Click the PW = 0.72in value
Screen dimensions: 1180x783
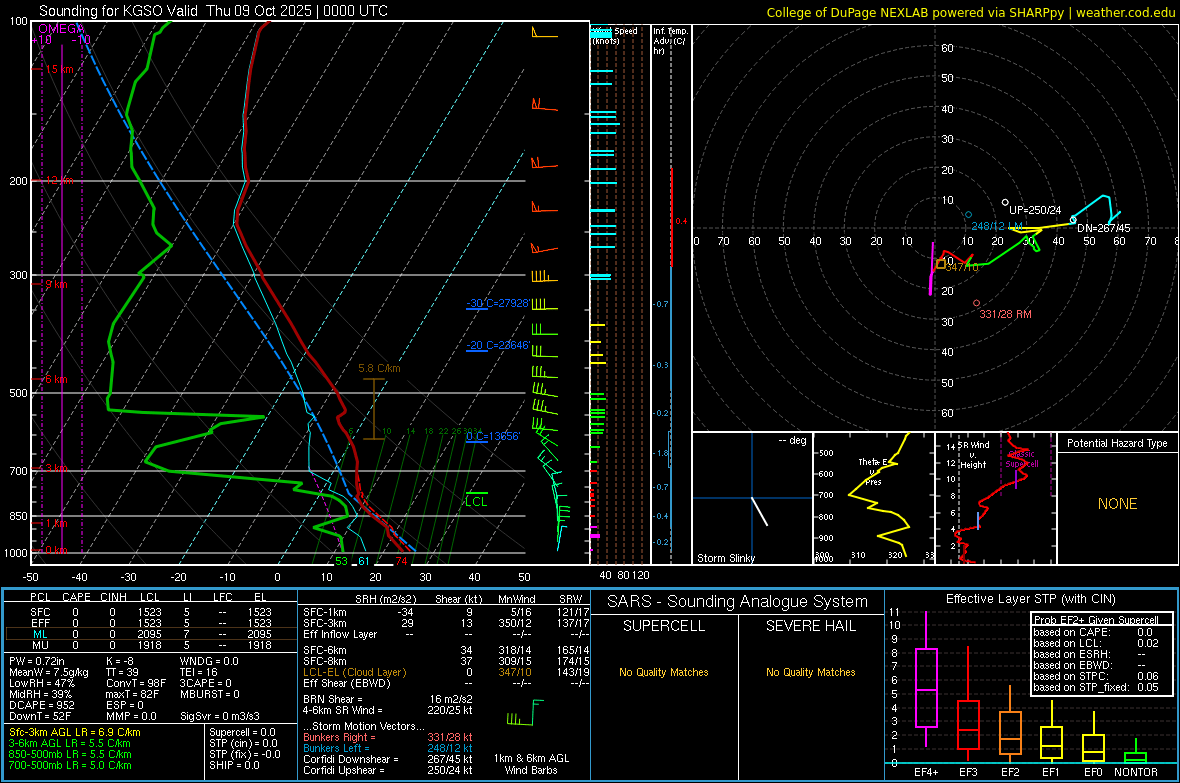[37, 661]
